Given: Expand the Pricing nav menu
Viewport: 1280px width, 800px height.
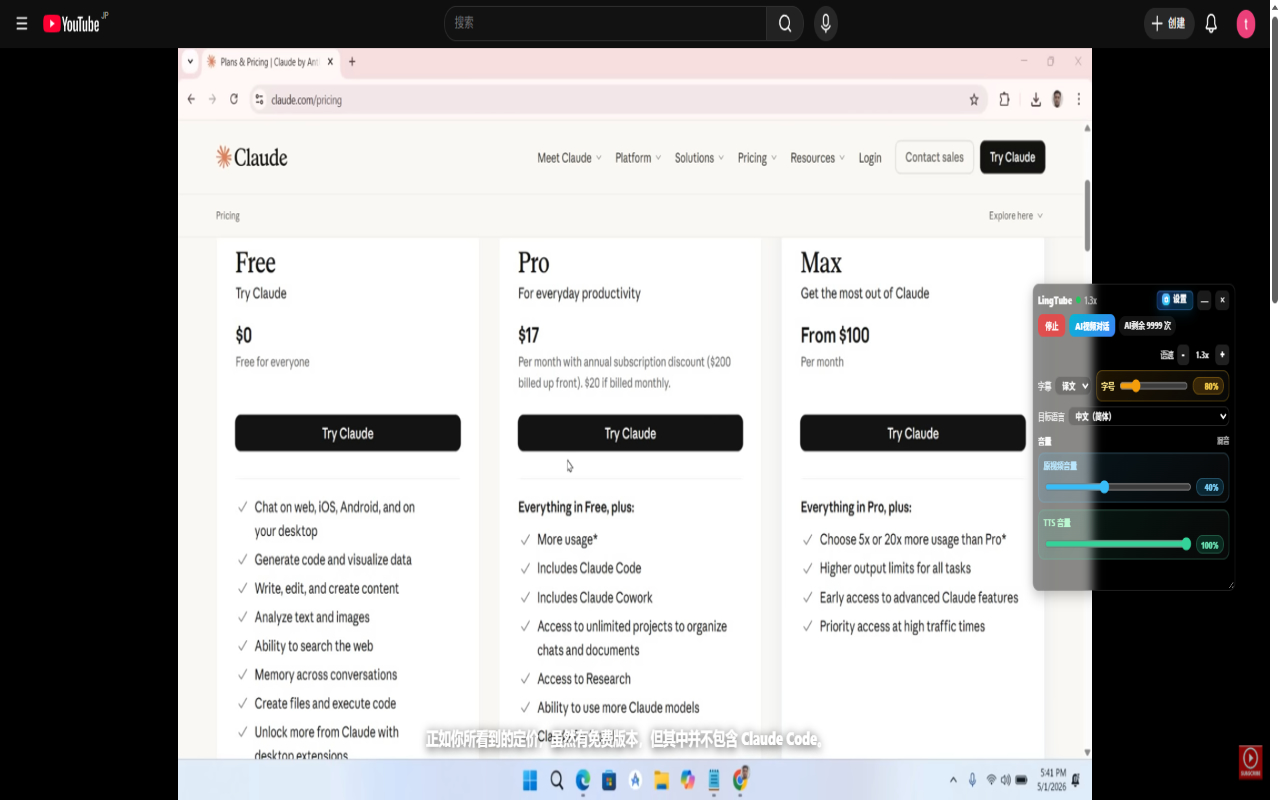Looking at the screenshot, I should [x=757, y=158].
